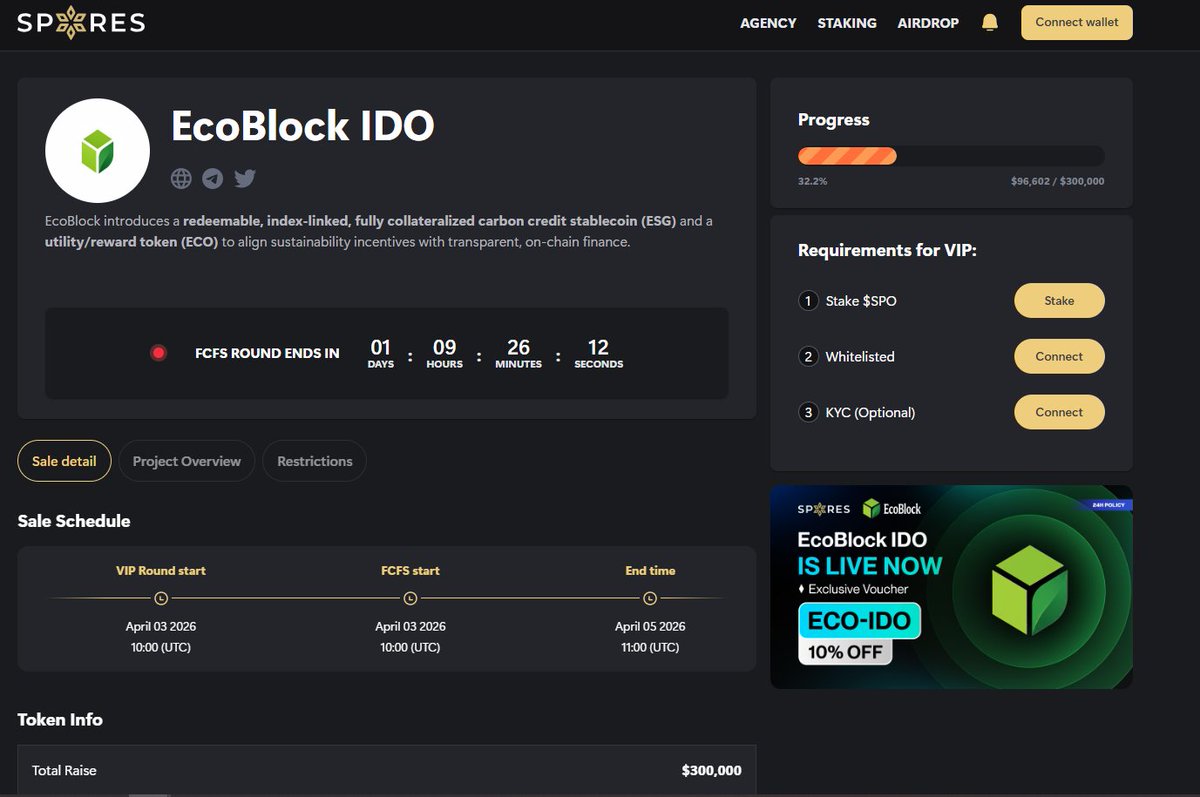Click April 05 2026 end date
The image size is (1200, 797).
coord(650,627)
